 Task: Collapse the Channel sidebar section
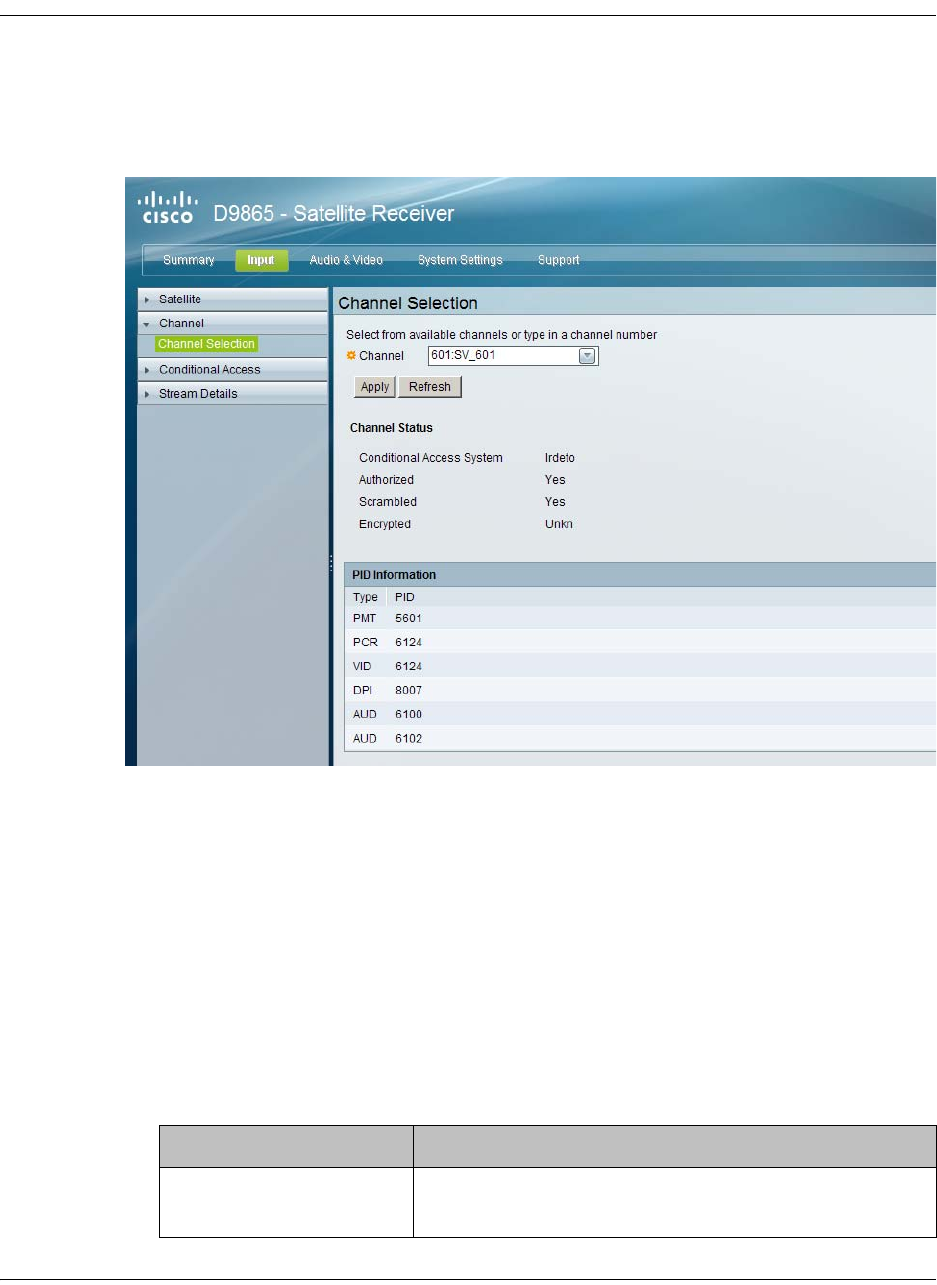tap(232, 323)
